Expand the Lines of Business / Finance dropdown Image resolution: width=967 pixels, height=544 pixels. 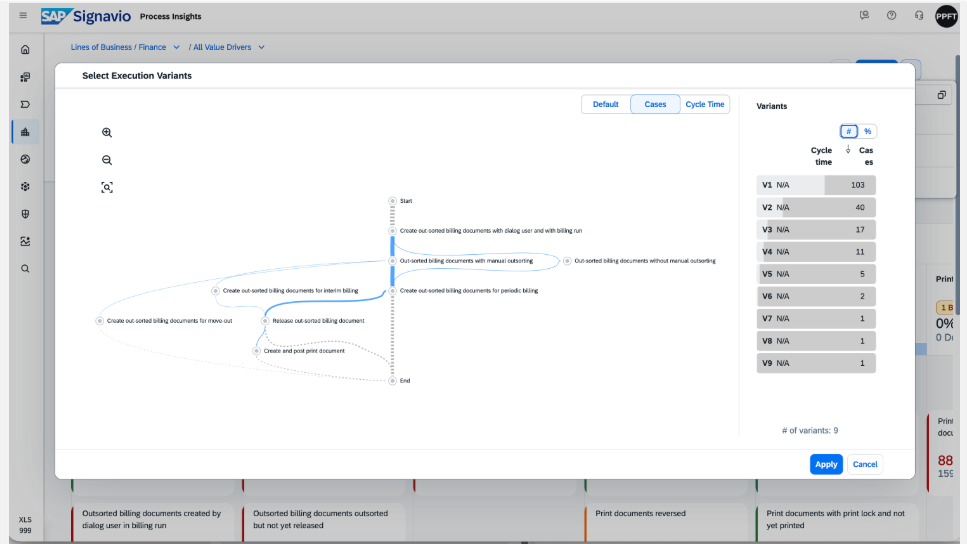176,47
